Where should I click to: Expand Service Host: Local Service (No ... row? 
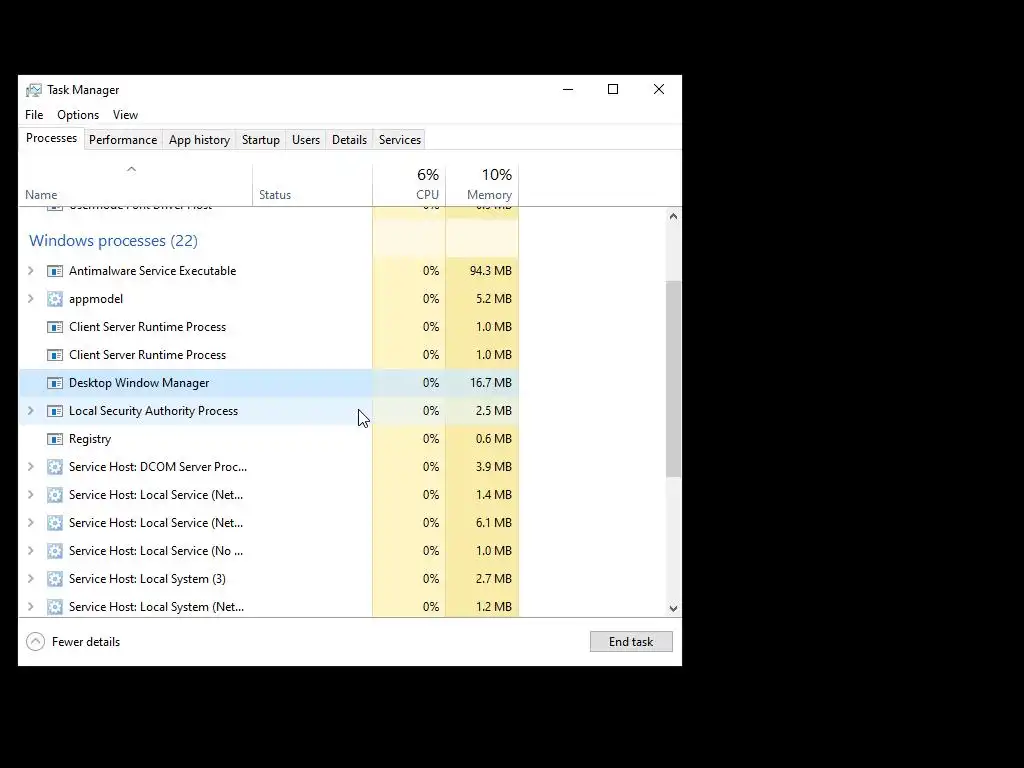pyautogui.click(x=31, y=551)
